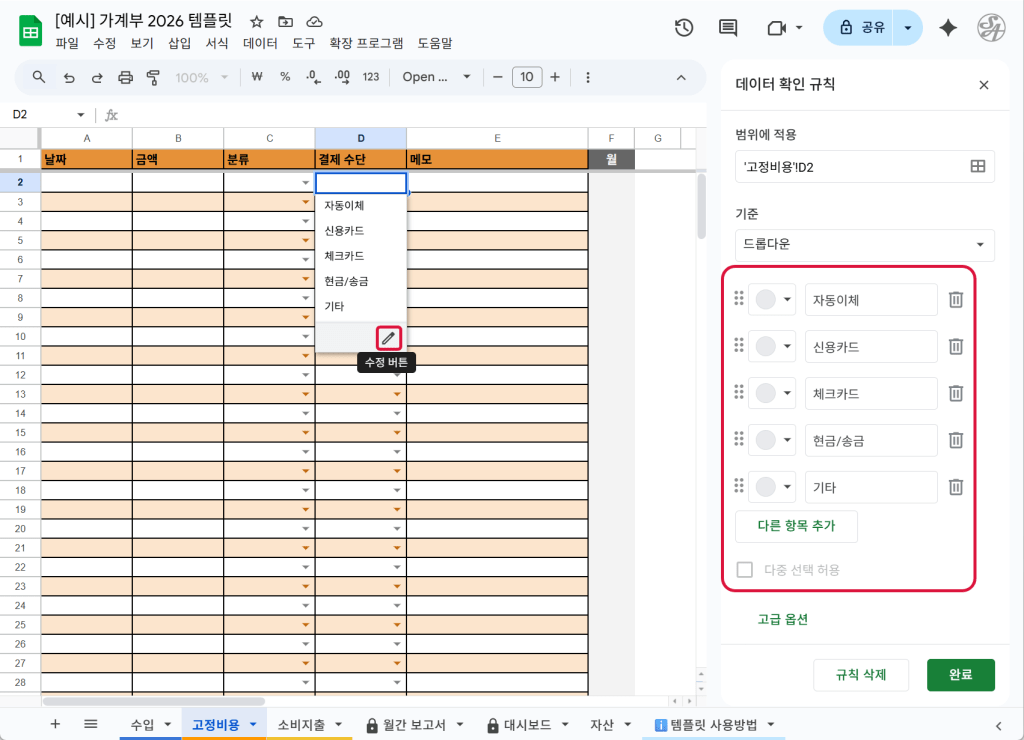1024x740 pixels.
Task: Enable the 다중 선택 허용 checkbox
Action: (744, 570)
